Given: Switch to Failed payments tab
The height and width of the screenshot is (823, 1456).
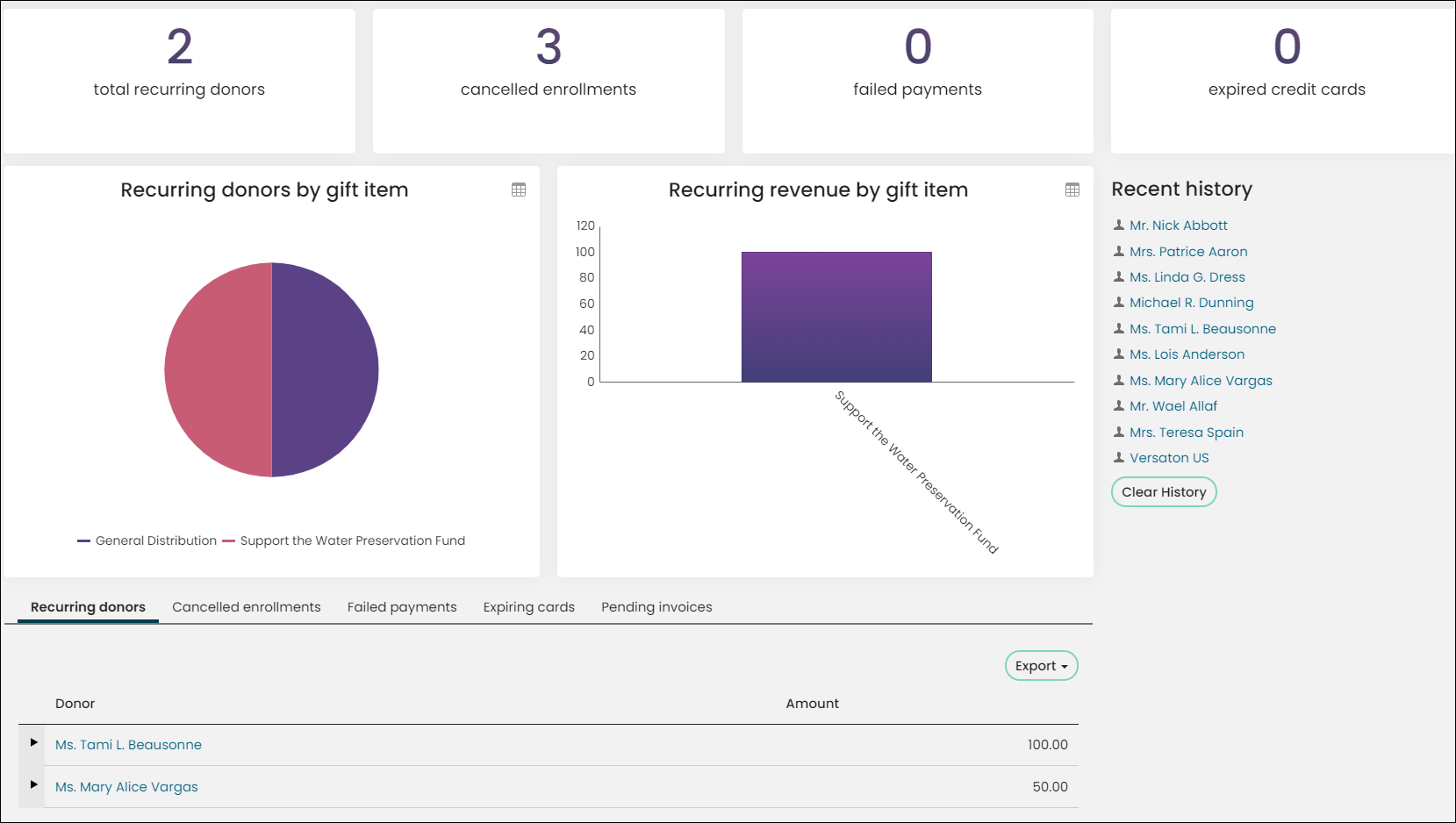Looking at the screenshot, I should tap(402, 607).
